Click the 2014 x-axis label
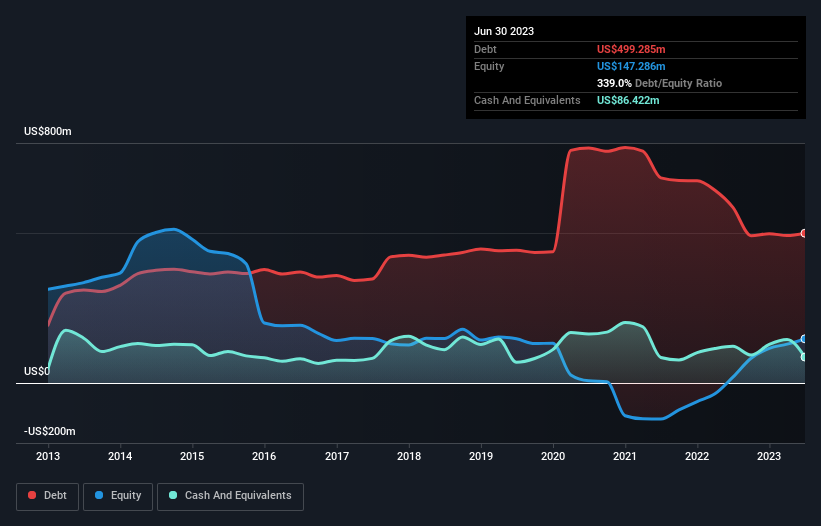Image resolution: width=821 pixels, height=526 pixels. click(120, 456)
